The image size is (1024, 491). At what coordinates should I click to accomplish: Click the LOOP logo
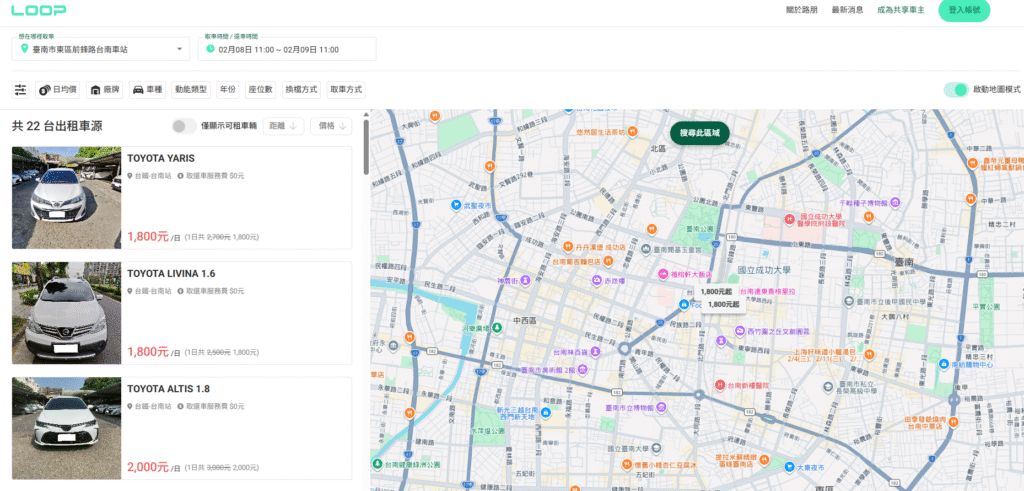pyautogui.click(x=39, y=10)
